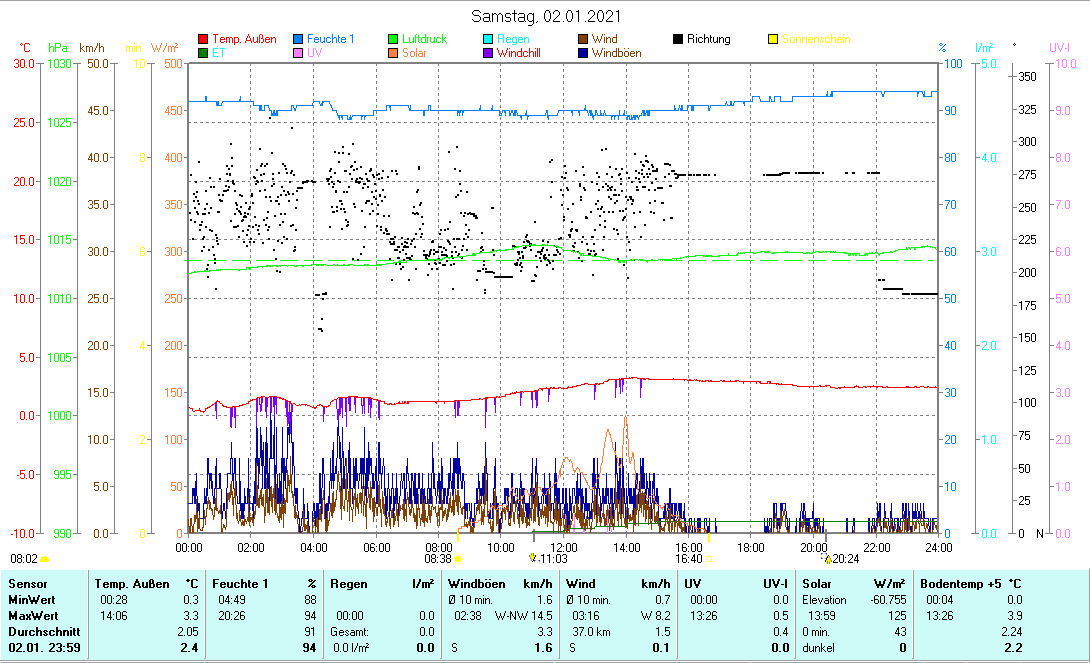The height and width of the screenshot is (663, 1090).
Task: Select the black Richtung legend square
Action: click(678, 40)
